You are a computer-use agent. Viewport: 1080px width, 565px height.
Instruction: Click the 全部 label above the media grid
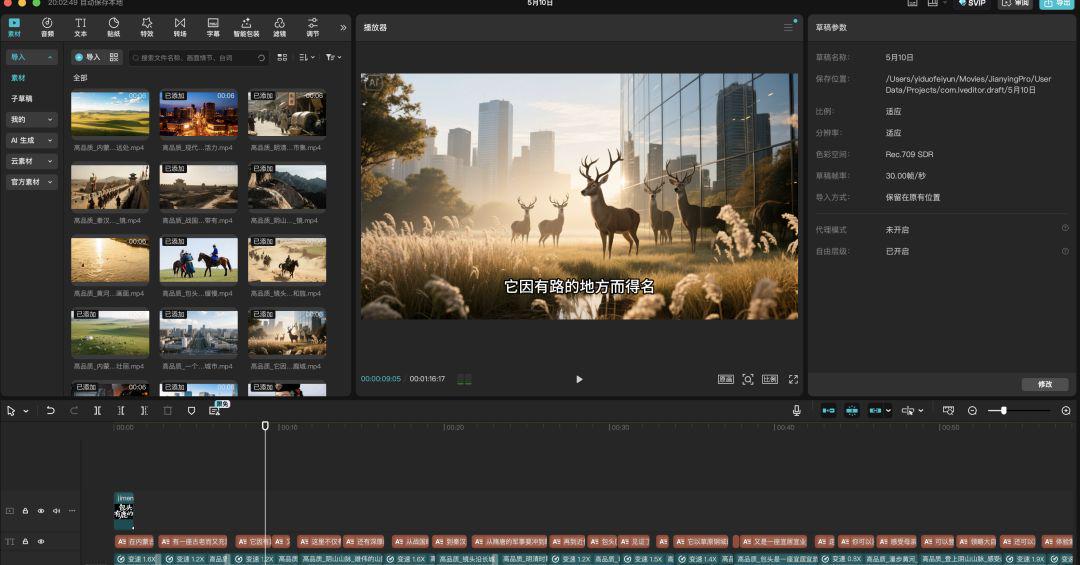(x=81, y=78)
